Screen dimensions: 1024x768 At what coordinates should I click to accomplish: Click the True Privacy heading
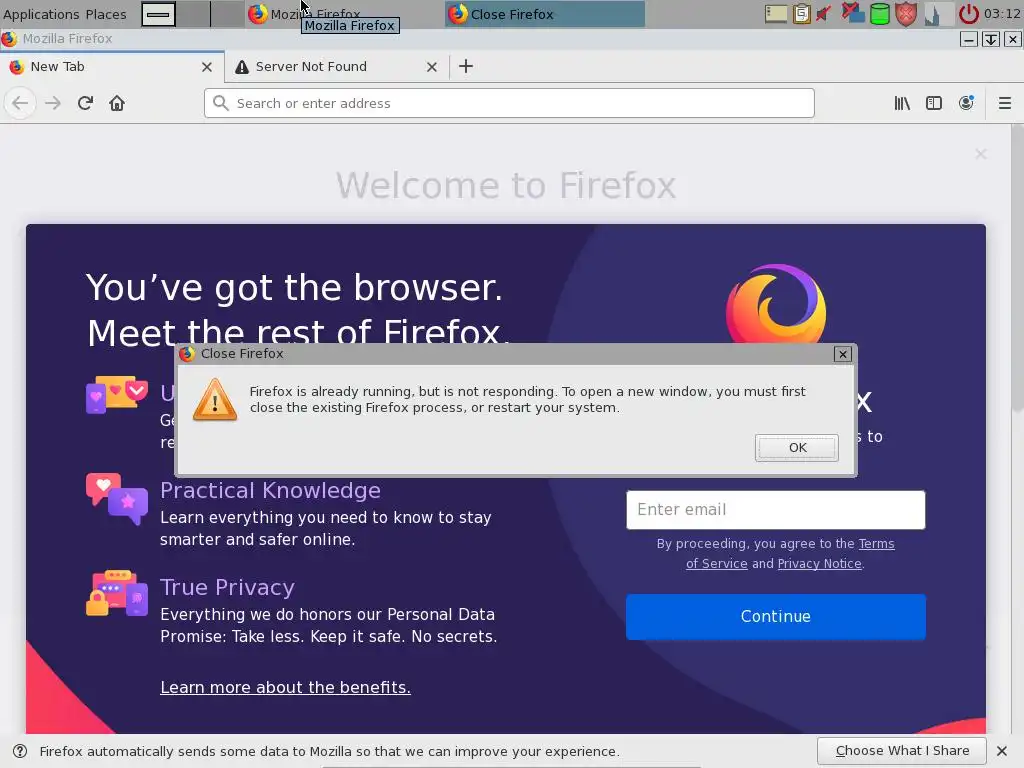click(227, 587)
